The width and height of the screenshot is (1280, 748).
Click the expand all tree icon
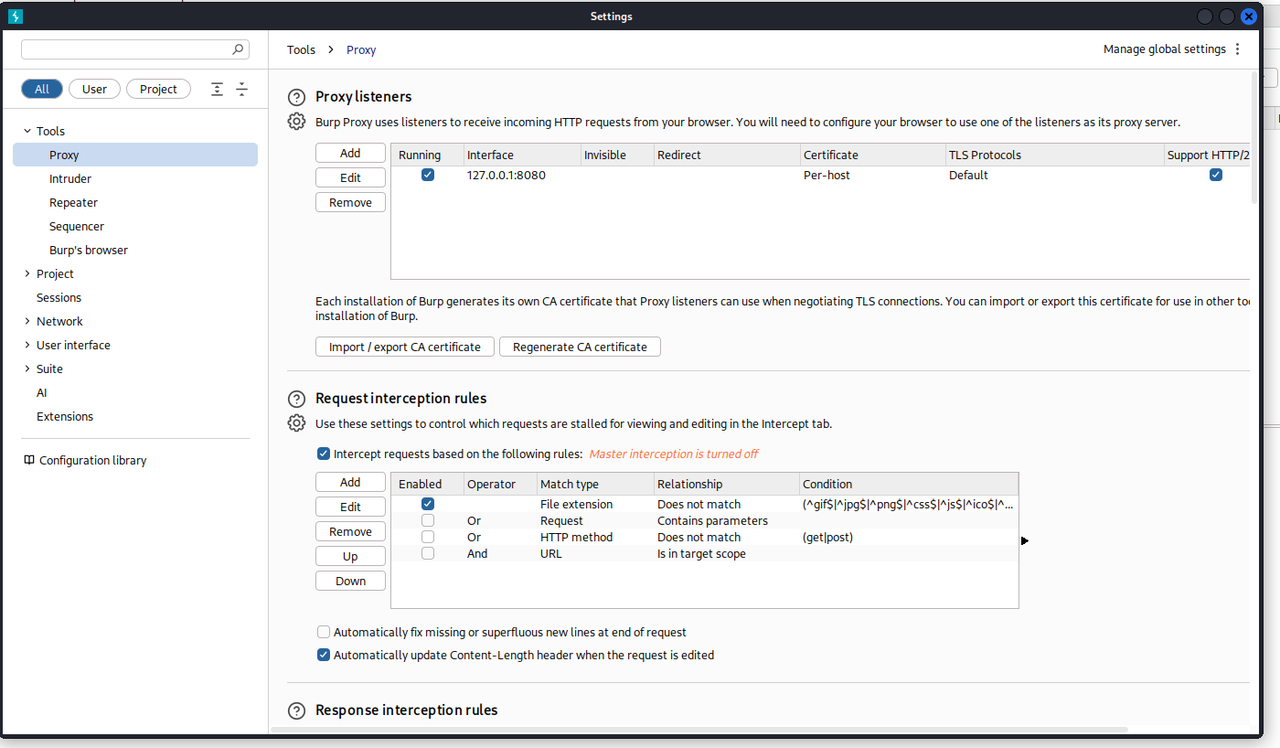pos(217,89)
